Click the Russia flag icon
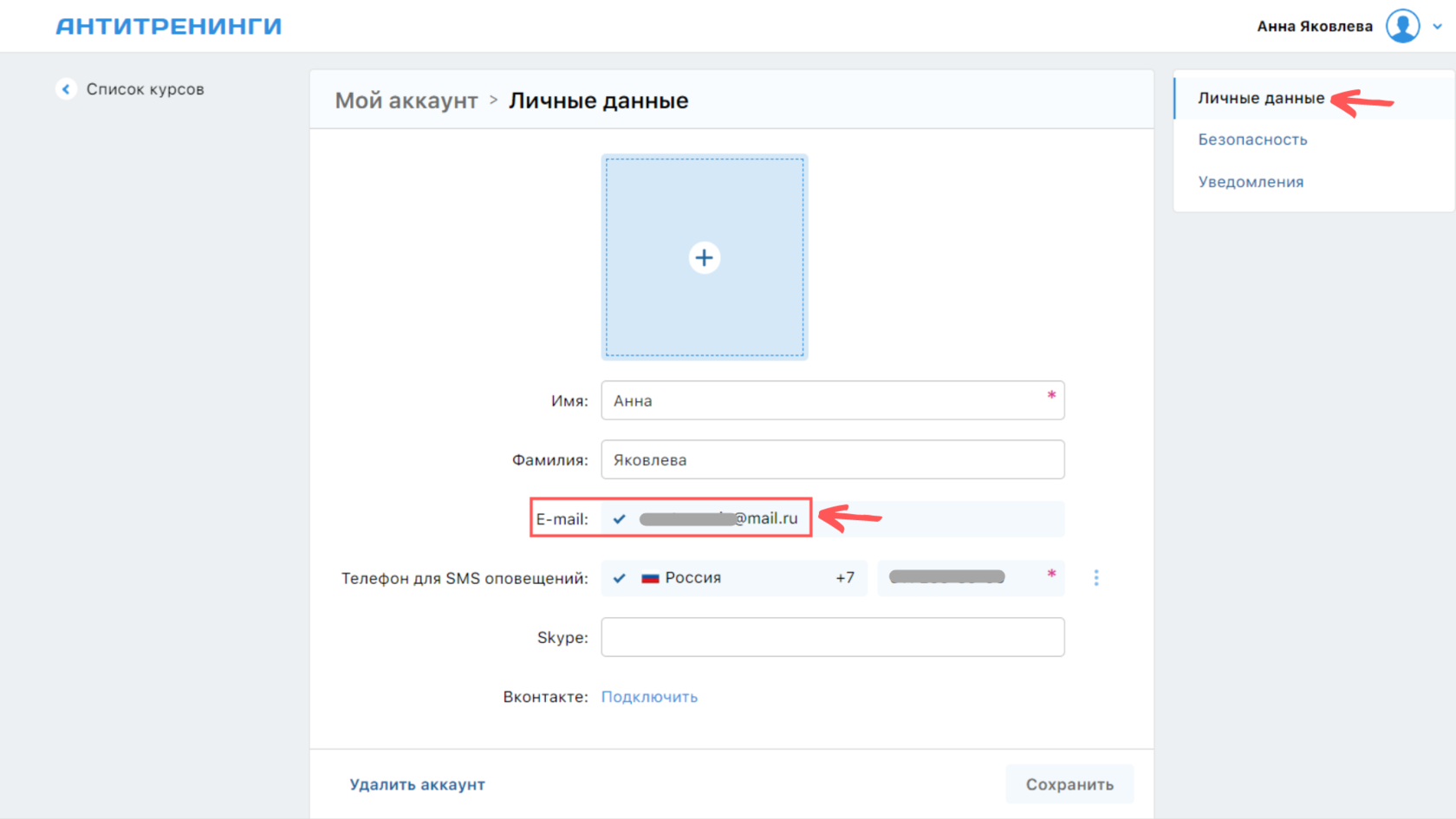The image size is (1456, 819). (x=650, y=578)
